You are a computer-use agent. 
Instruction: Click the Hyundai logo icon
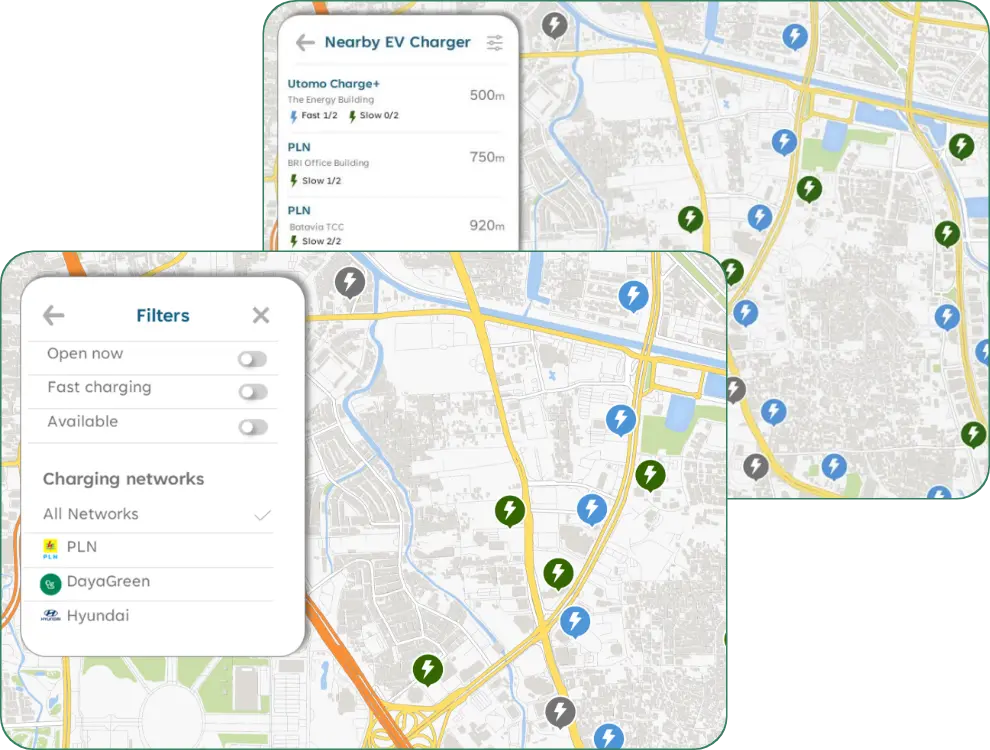[51, 616]
